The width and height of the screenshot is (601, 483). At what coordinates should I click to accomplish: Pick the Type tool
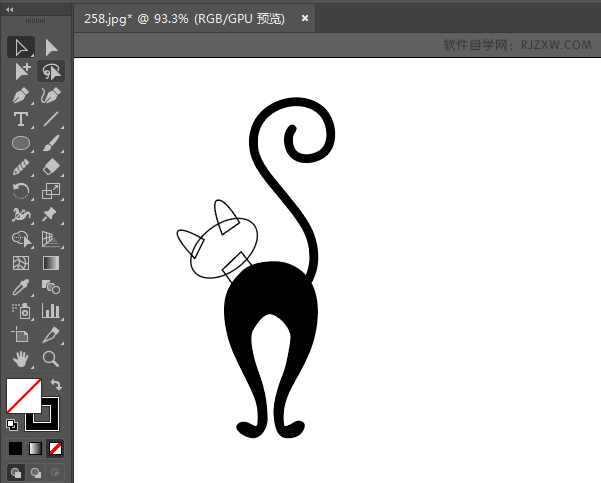coord(21,119)
